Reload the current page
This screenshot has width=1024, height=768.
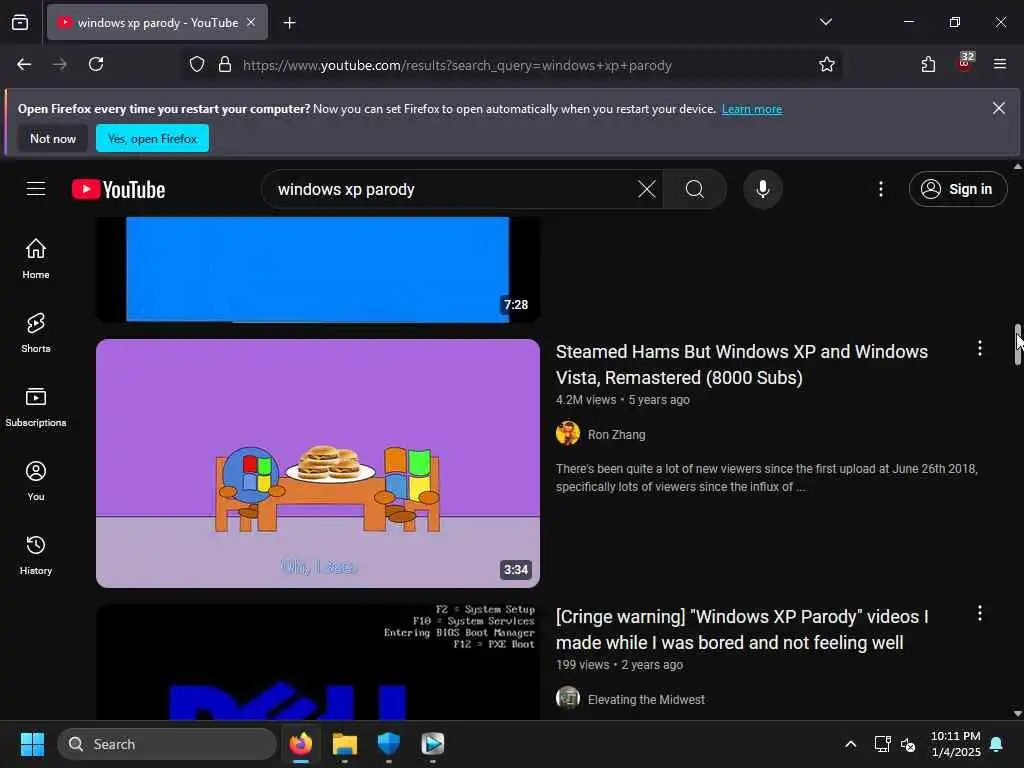96,65
